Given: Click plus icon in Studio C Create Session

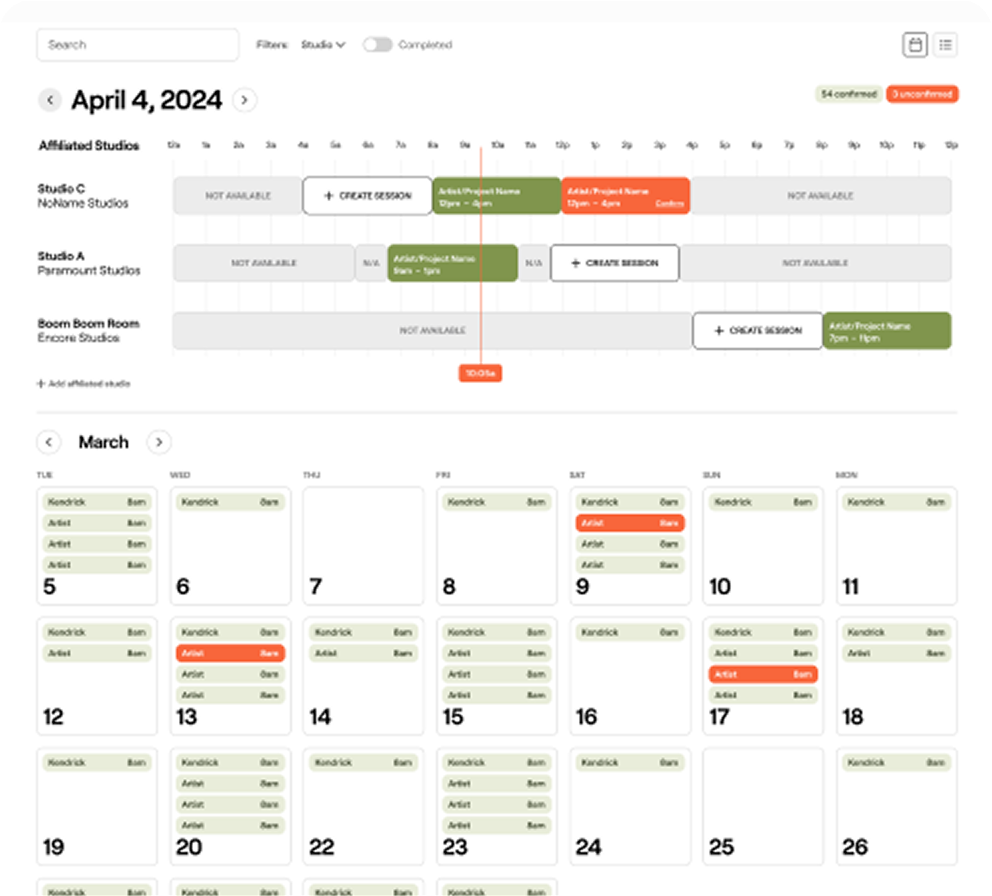Looking at the screenshot, I should coord(329,196).
